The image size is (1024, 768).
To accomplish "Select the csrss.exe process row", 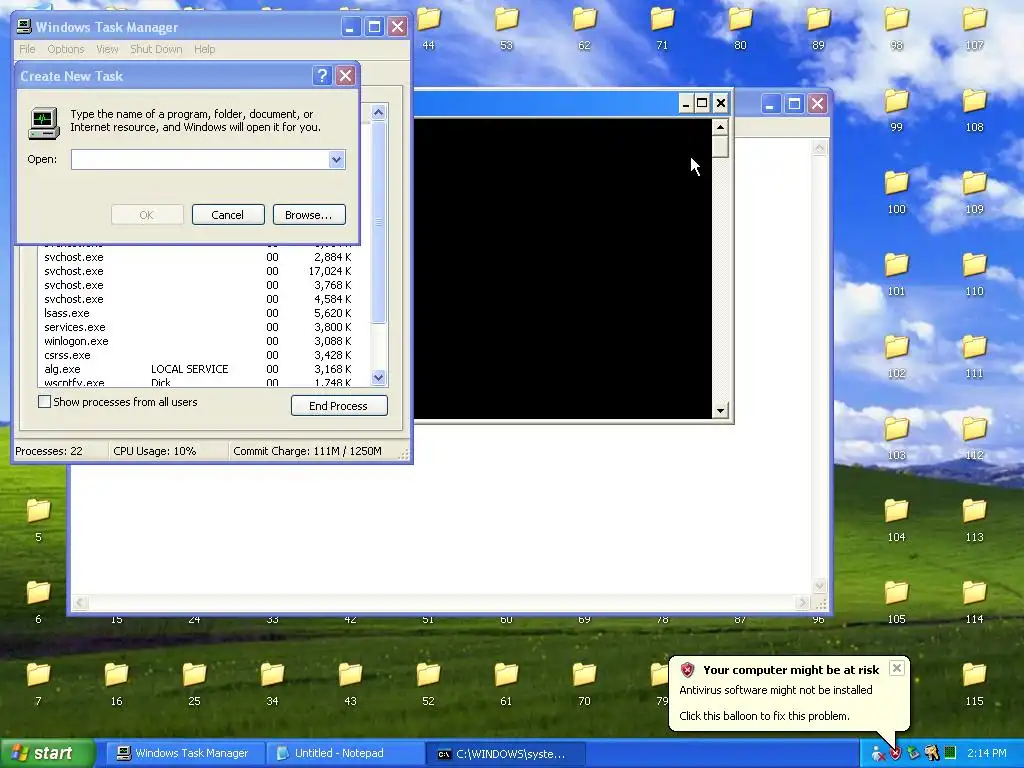I will coord(204,355).
